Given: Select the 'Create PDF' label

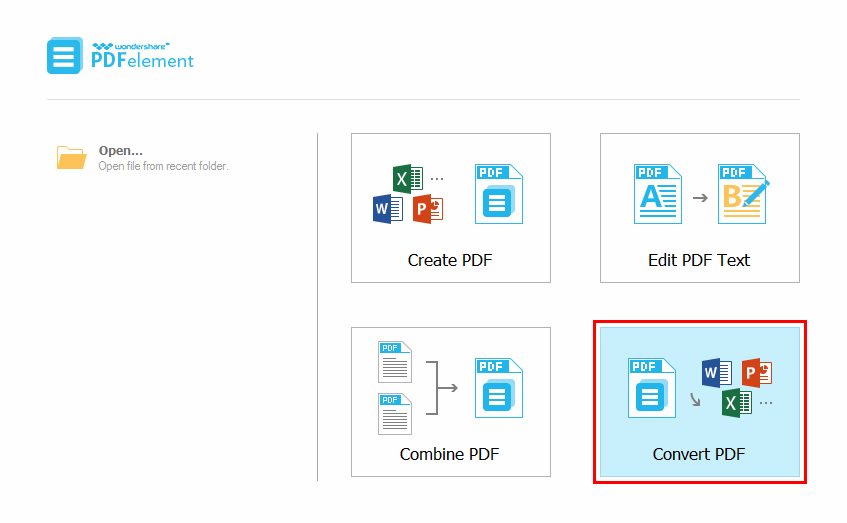Looking at the screenshot, I should point(450,260).
